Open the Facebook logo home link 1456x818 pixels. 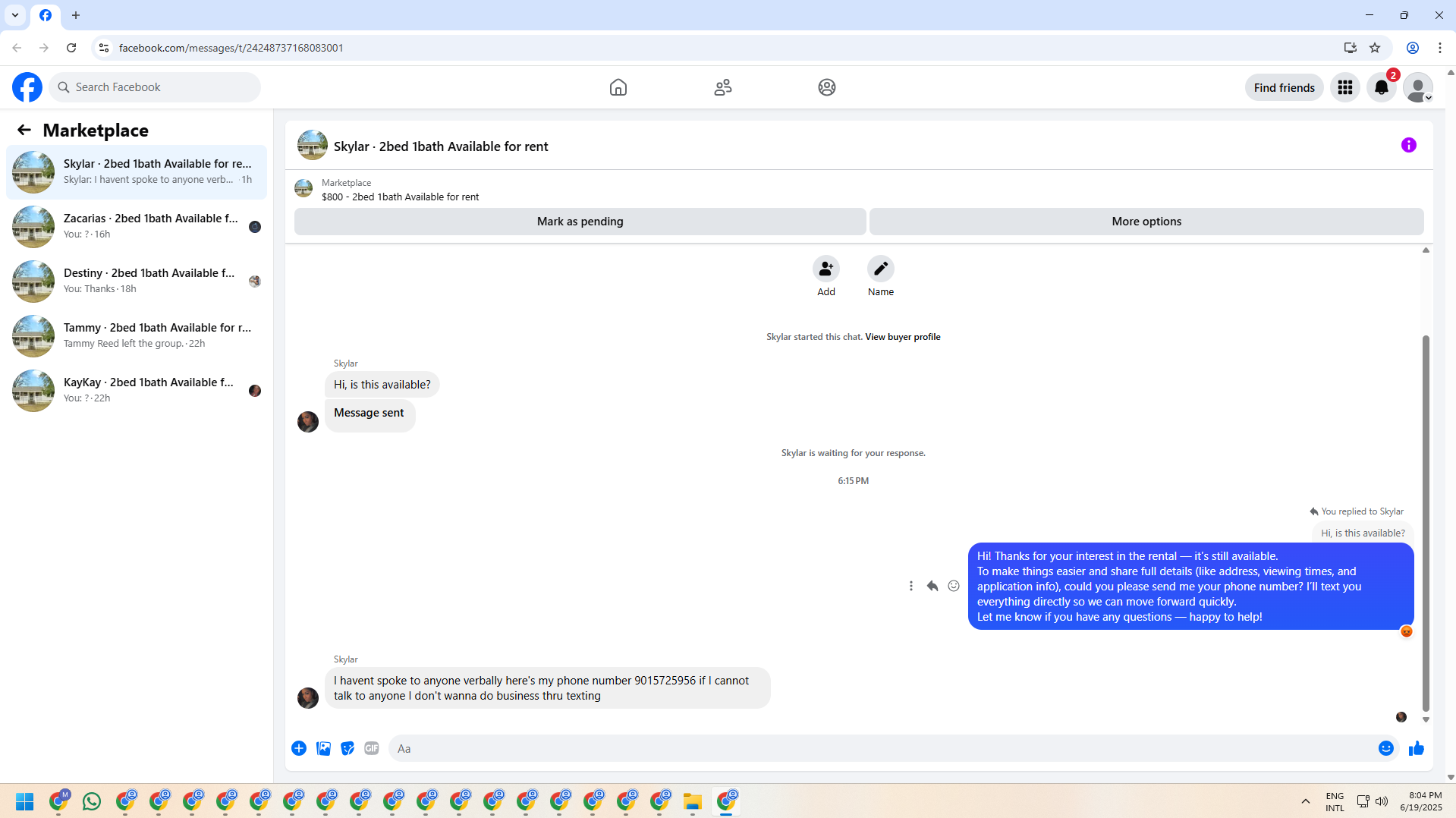tap(27, 87)
